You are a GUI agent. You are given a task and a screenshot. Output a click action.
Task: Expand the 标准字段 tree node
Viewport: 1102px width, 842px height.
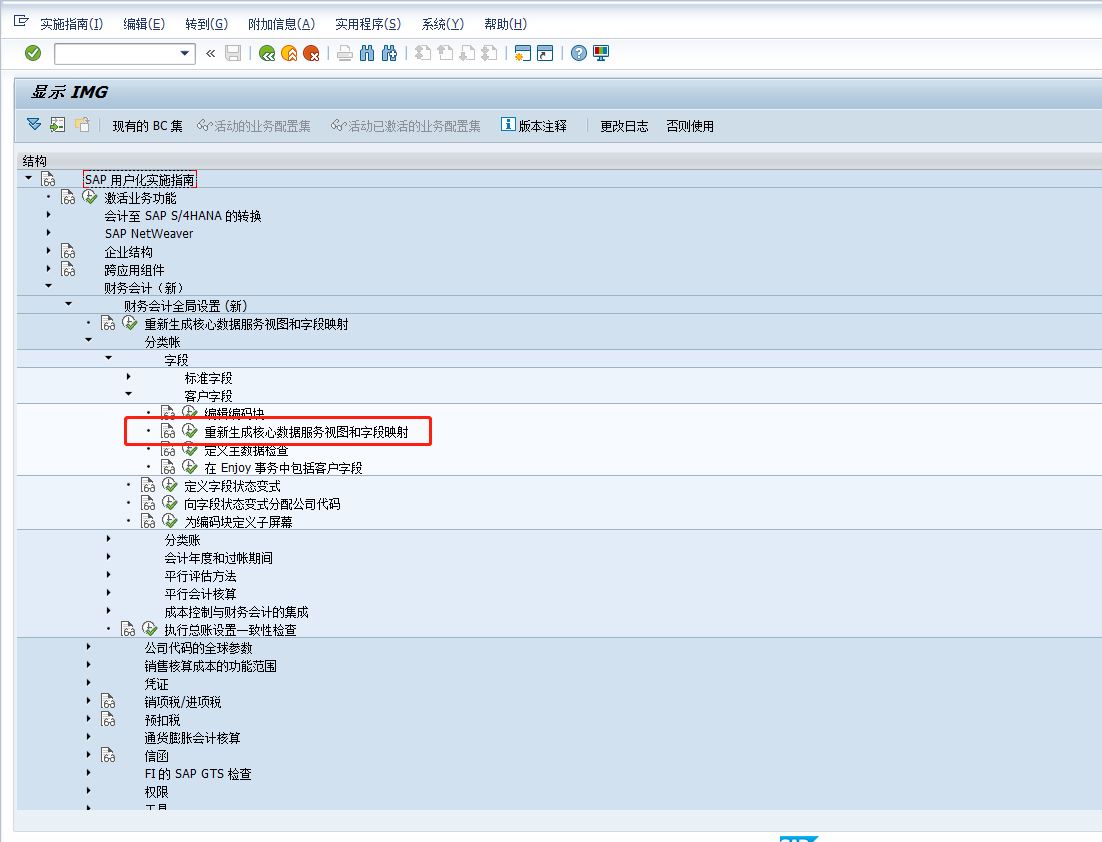127,378
